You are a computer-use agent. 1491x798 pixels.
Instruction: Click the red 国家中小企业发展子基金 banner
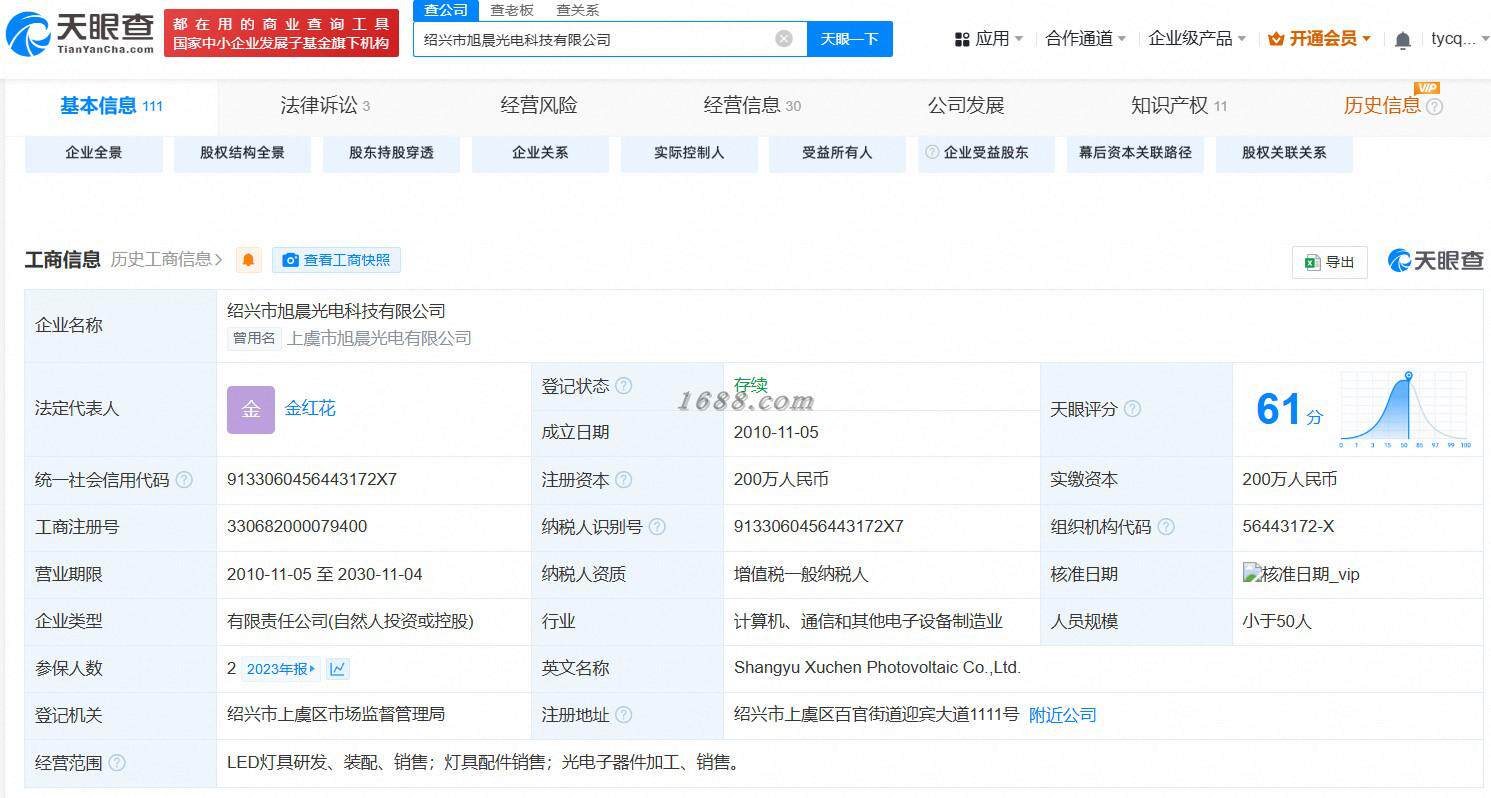coord(281,33)
